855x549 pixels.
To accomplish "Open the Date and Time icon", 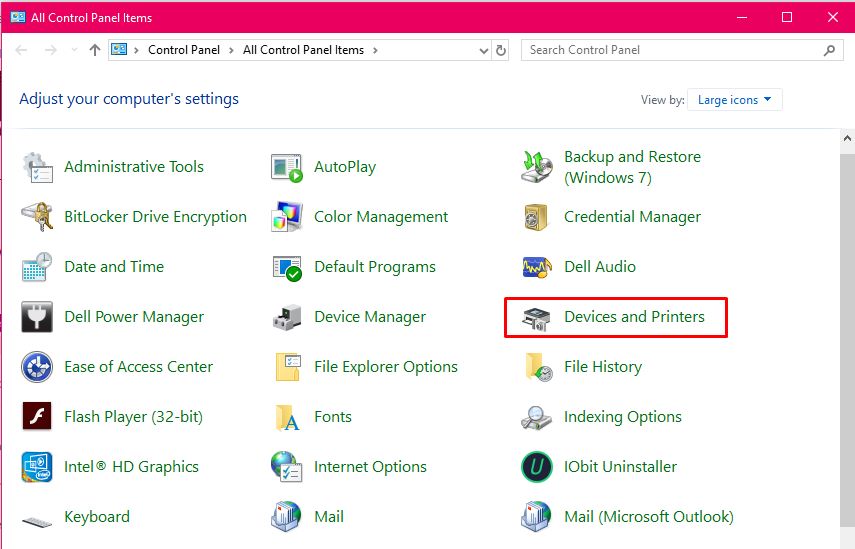I will click(x=37, y=267).
